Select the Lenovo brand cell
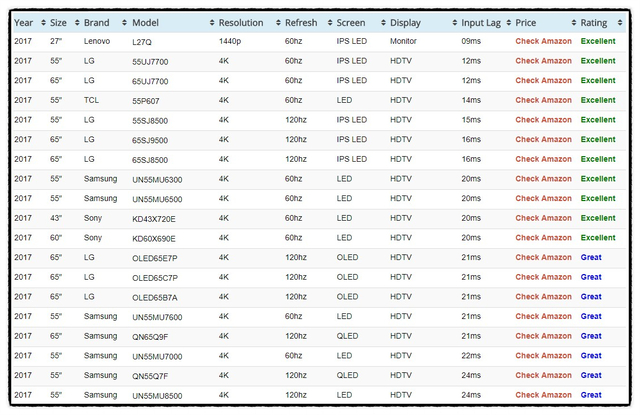The width and height of the screenshot is (640, 415). click(97, 41)
